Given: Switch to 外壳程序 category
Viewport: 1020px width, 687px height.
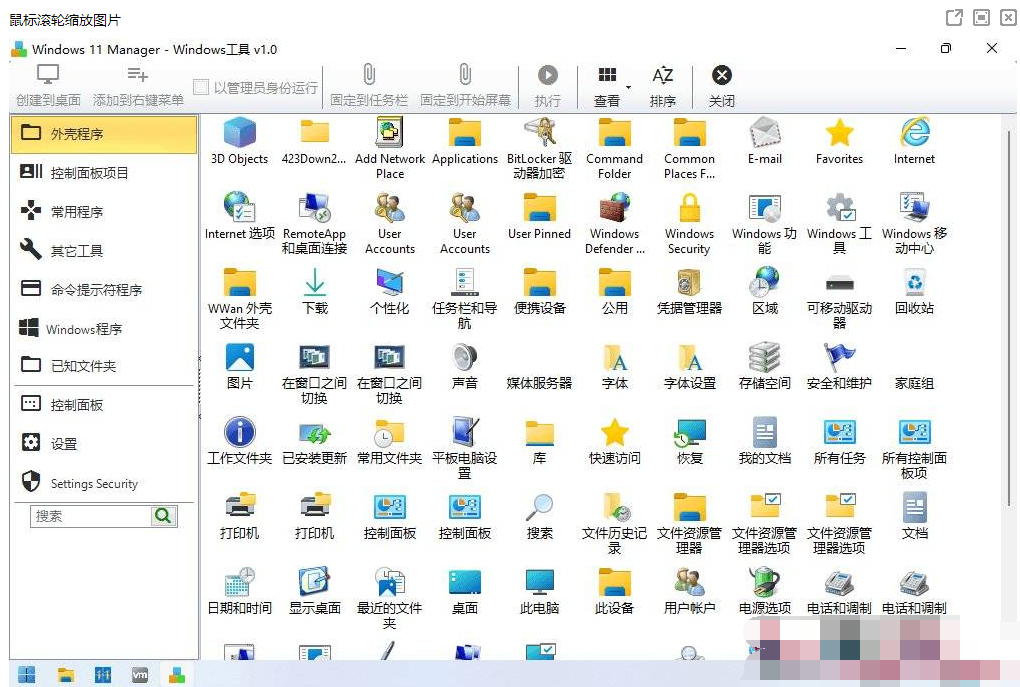Looking at the screenshot, I should click(104, 134).
